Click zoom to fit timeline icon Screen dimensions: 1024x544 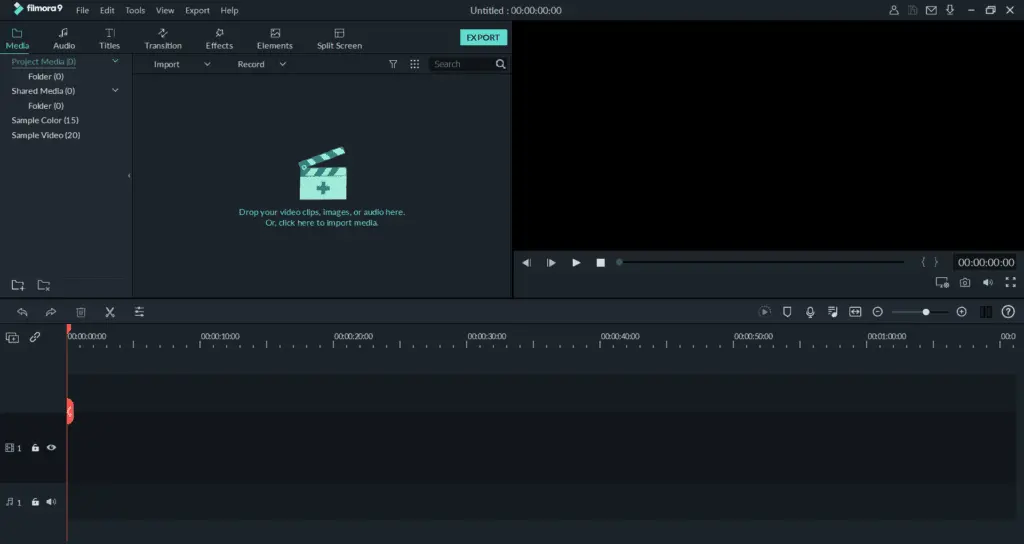click(x=855, y=312)
